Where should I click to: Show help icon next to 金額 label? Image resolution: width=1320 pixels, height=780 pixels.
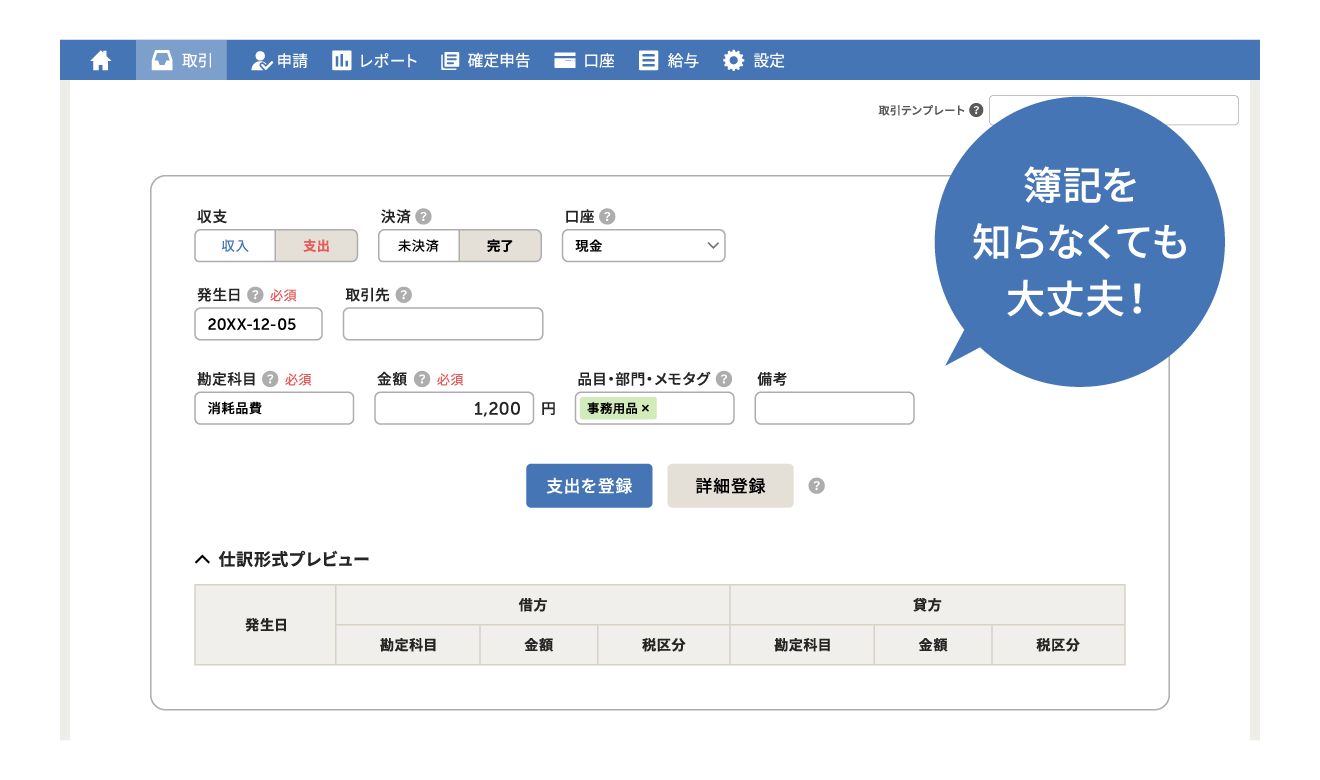422,379
